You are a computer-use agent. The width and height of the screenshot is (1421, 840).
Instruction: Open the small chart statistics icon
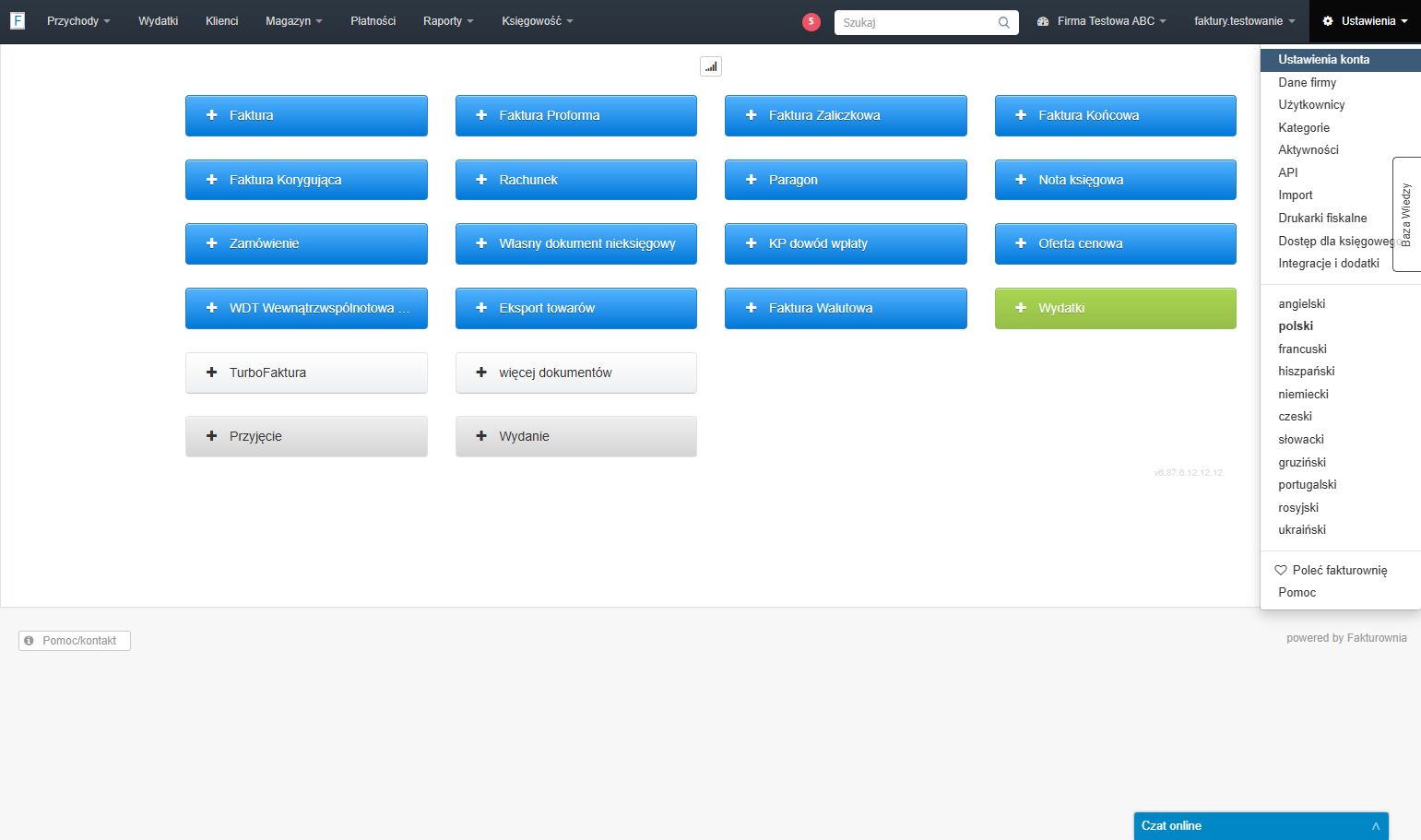711,66
